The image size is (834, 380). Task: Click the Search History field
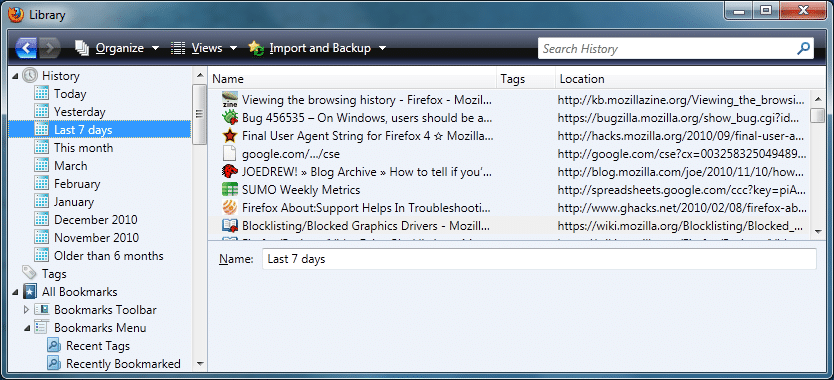click(x=675, y=49)
